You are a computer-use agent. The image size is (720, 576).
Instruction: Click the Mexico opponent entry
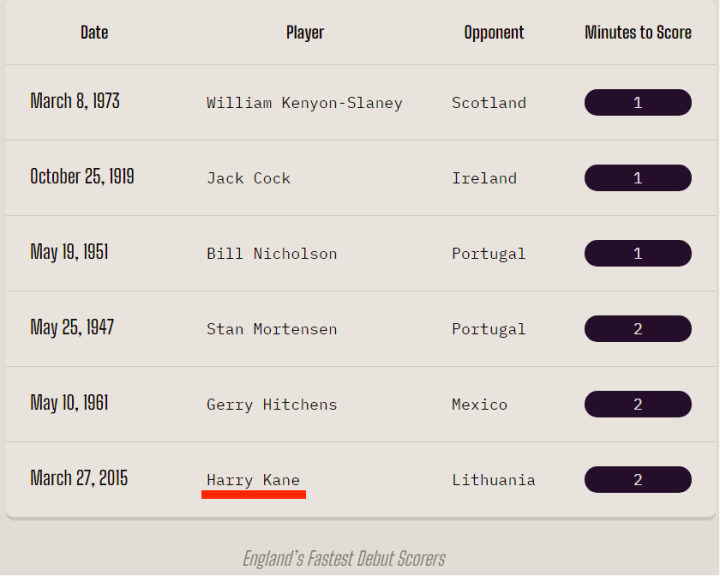pos(479,405)
